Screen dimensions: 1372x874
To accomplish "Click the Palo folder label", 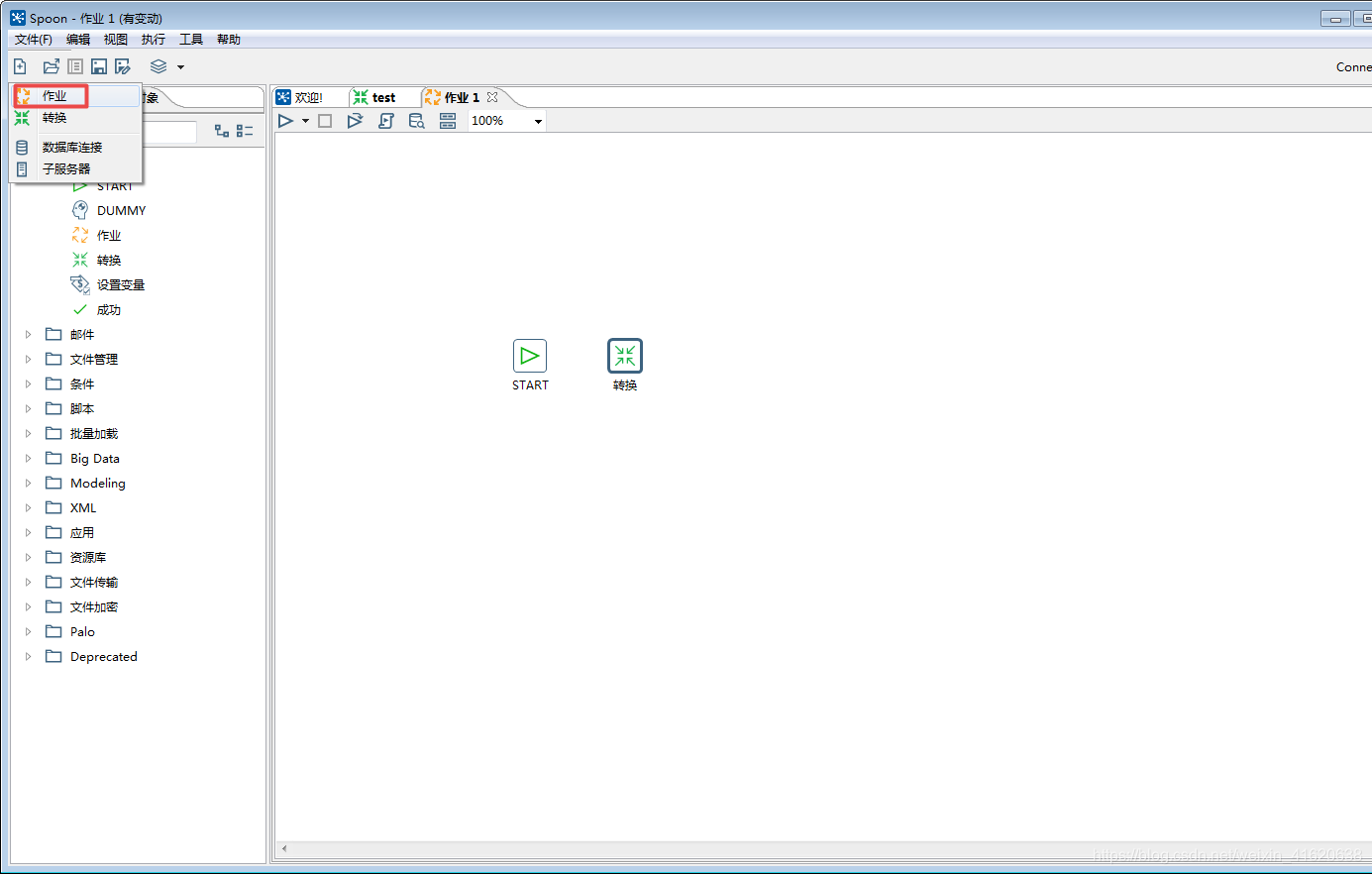I will coord(82,632).
